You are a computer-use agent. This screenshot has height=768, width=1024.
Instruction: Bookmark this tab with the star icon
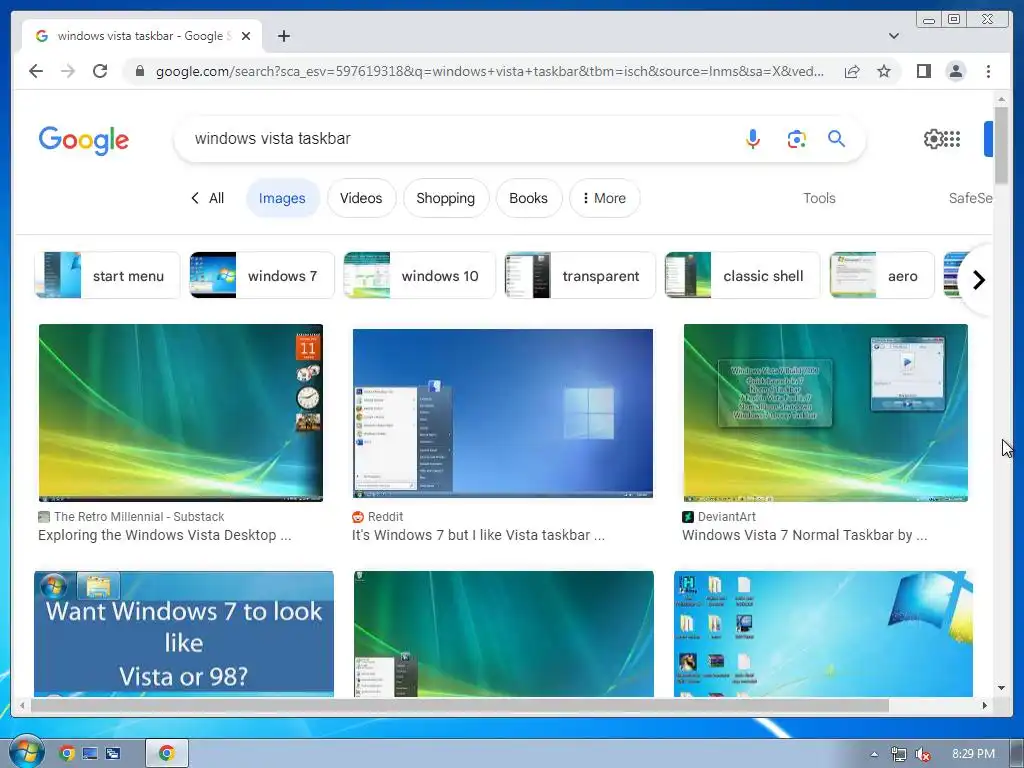point(884,71)
